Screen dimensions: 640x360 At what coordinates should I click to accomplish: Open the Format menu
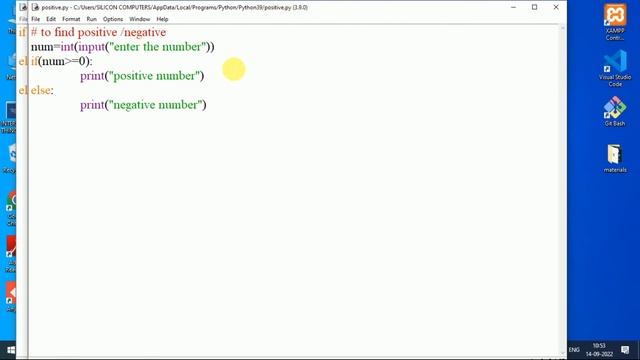tap(71, 19)
